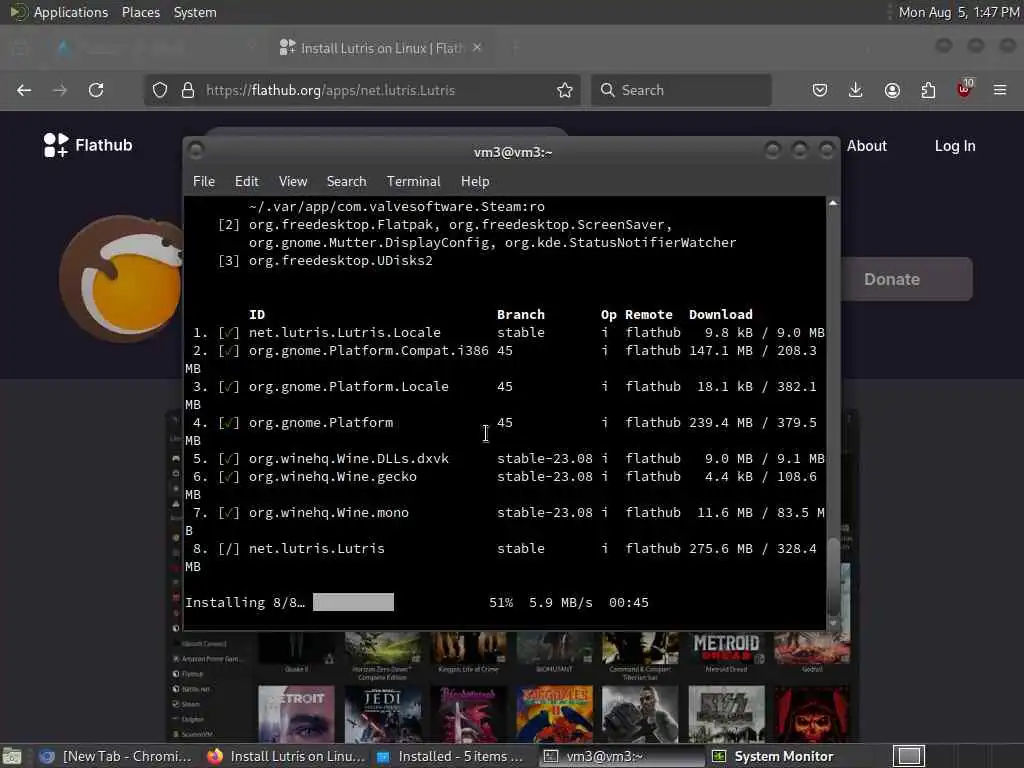
Task: Close the Install Lutris tab
Action: 477,48
